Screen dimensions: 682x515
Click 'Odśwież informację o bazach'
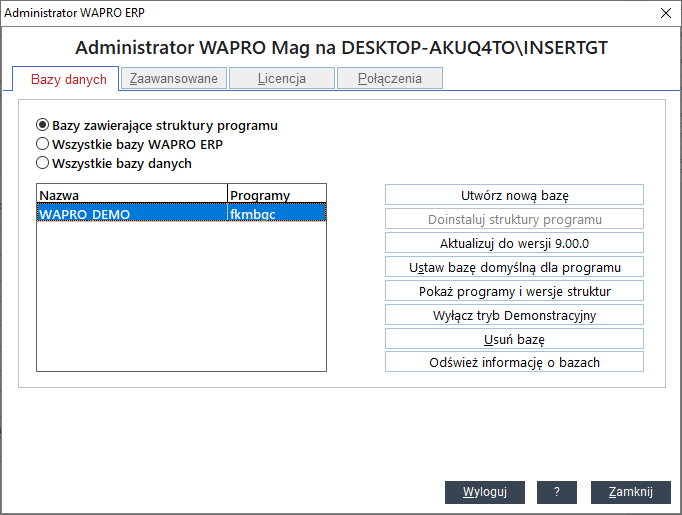click(x=514, y=362)
